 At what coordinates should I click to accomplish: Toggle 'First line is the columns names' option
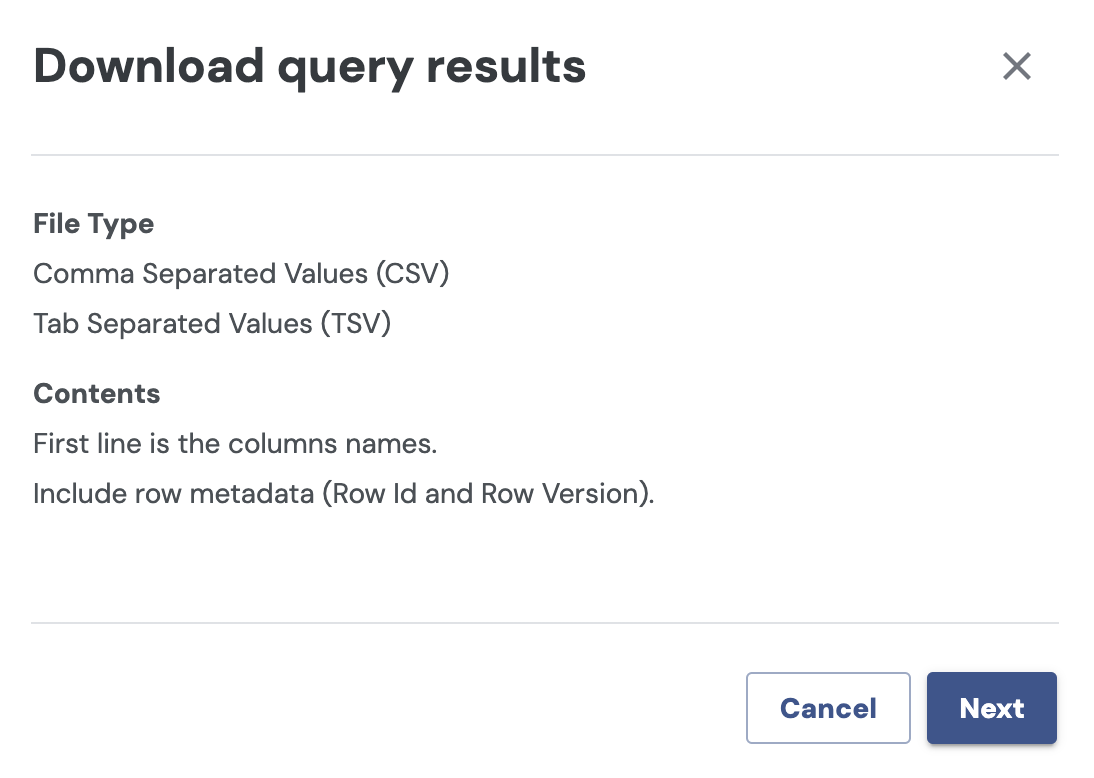pos(235,443)
